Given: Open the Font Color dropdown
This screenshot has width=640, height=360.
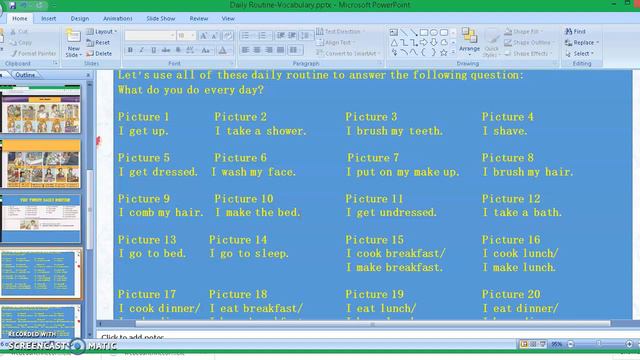Looking at the screenshot, I should click(x=224, y=50).
